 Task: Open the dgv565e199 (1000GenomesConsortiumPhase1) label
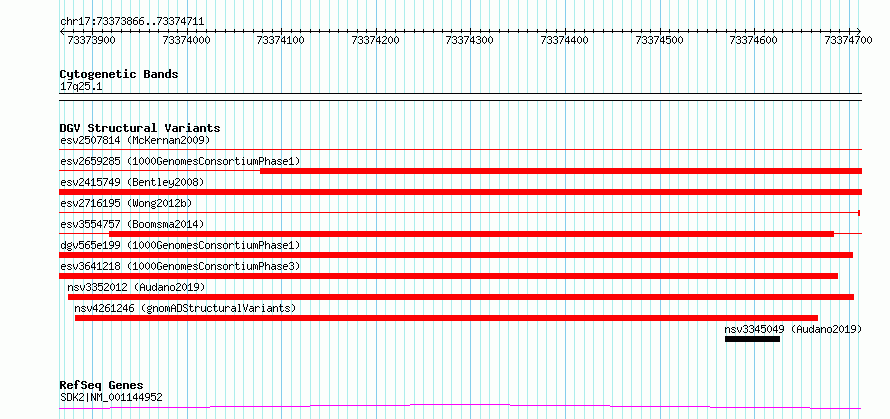[x=180, y=245]
